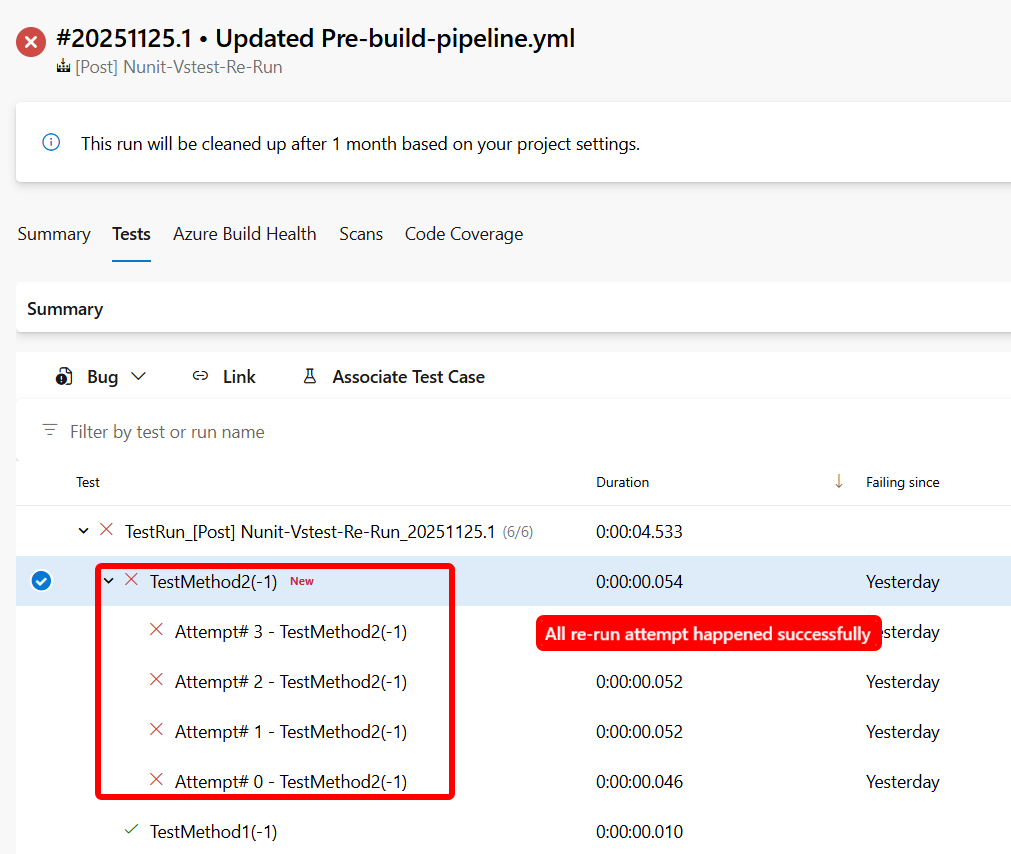The height and width of the screenshot is (854, 1011).
Task: Click the chain Link icon
Action: click(x=201, y=376)
